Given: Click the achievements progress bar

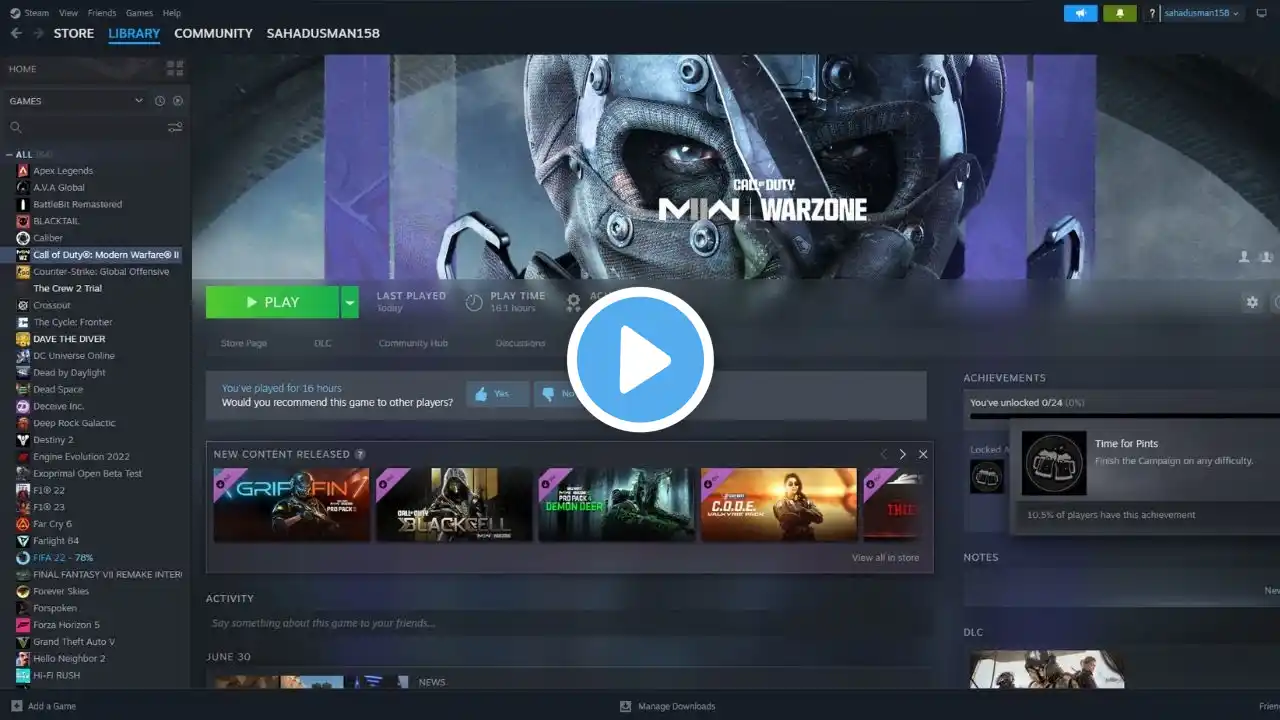Looking at the screenshot, I should click(1124, 416).
